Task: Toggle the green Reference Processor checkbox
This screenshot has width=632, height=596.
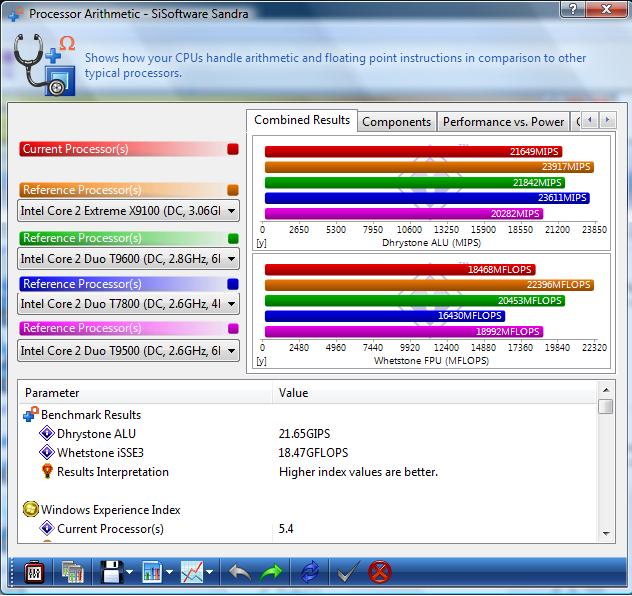Action: (x=233, y=239)
